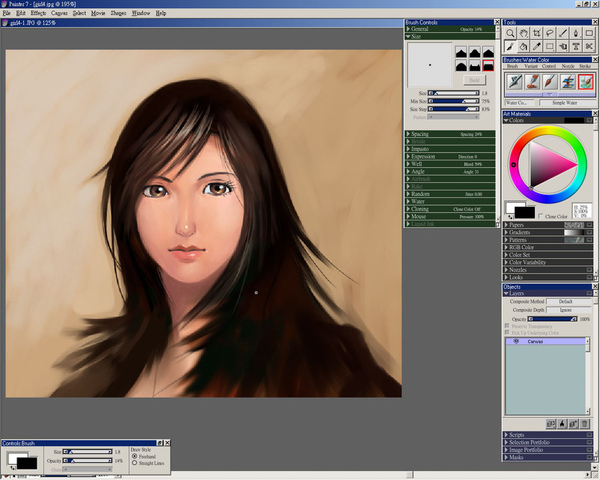Click the black color swatch in Art Materials

coord(525,212)
